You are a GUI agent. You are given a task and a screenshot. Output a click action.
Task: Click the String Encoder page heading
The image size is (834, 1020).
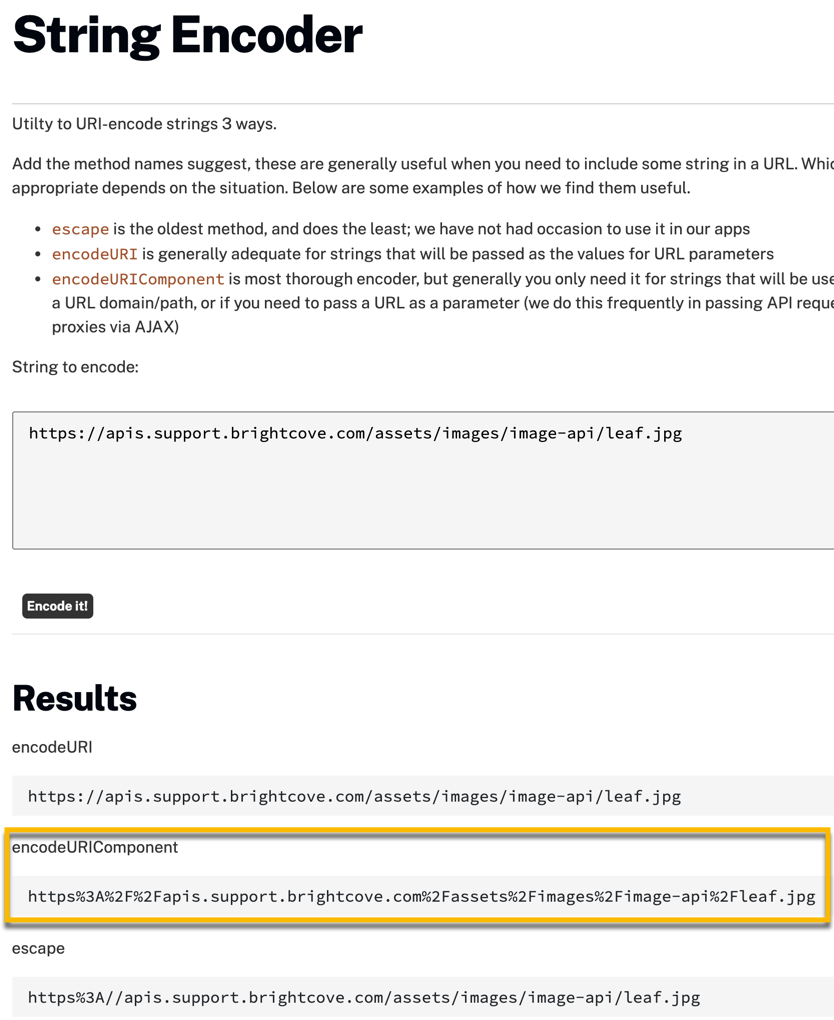coord(187,35)
